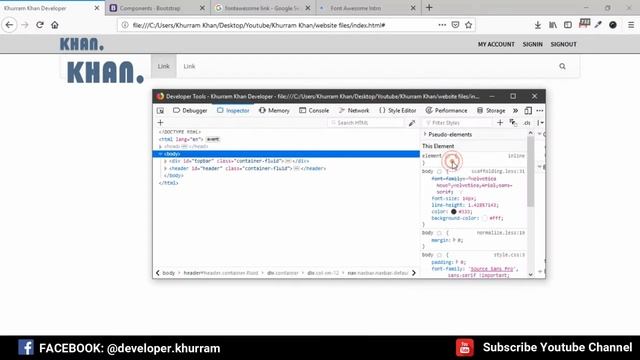Viewport: 640px width, 360px height.
Task: Focus the Filter Styles field
Action: pos(457,123)
